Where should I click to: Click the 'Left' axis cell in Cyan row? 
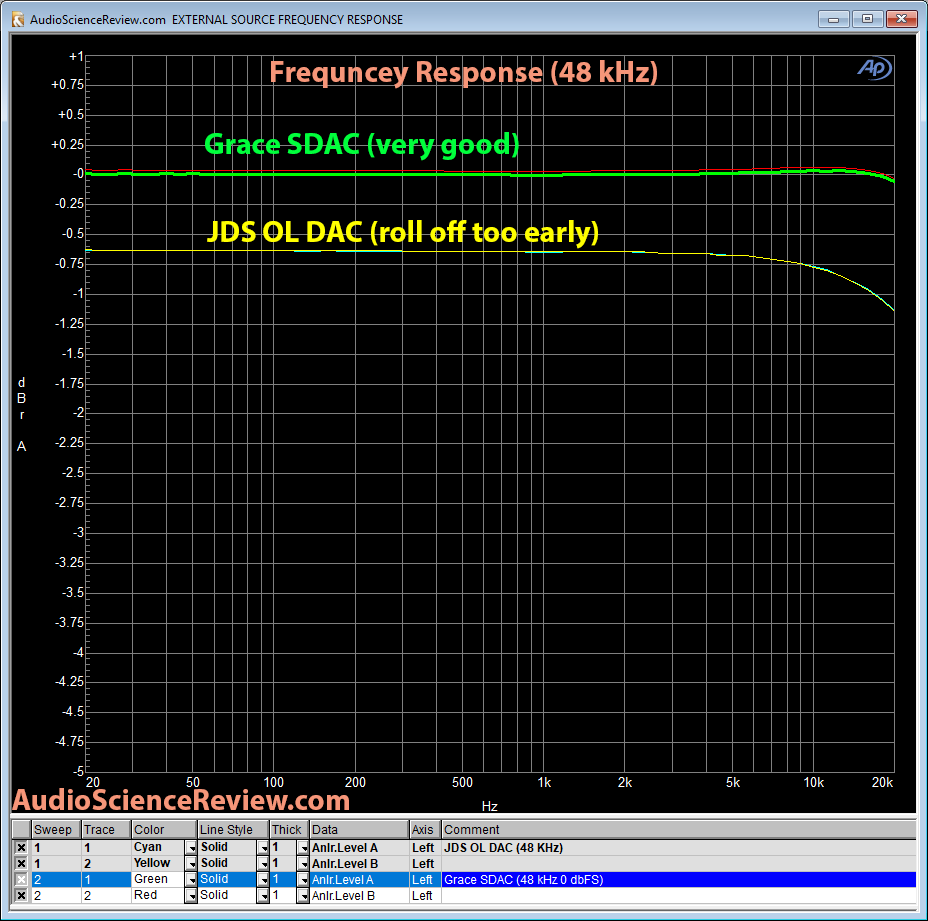tap(424, 848)
